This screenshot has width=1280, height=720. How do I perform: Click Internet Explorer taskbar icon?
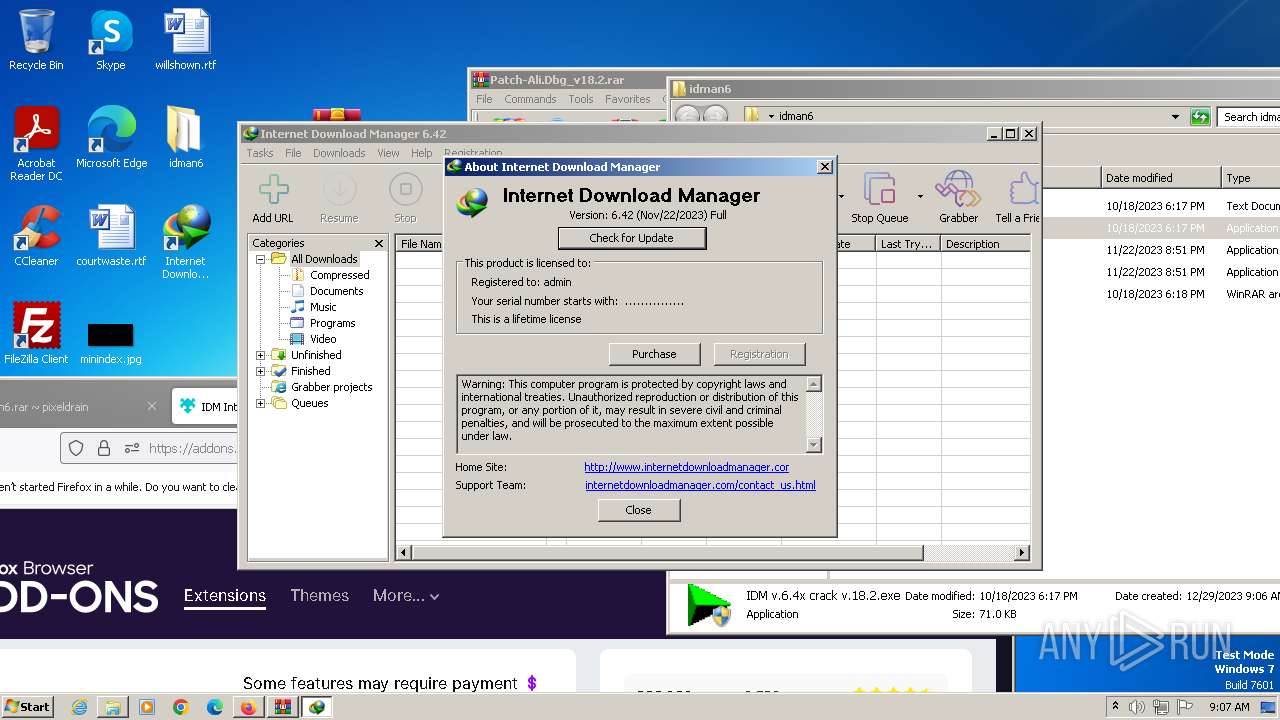pos(79,707)
